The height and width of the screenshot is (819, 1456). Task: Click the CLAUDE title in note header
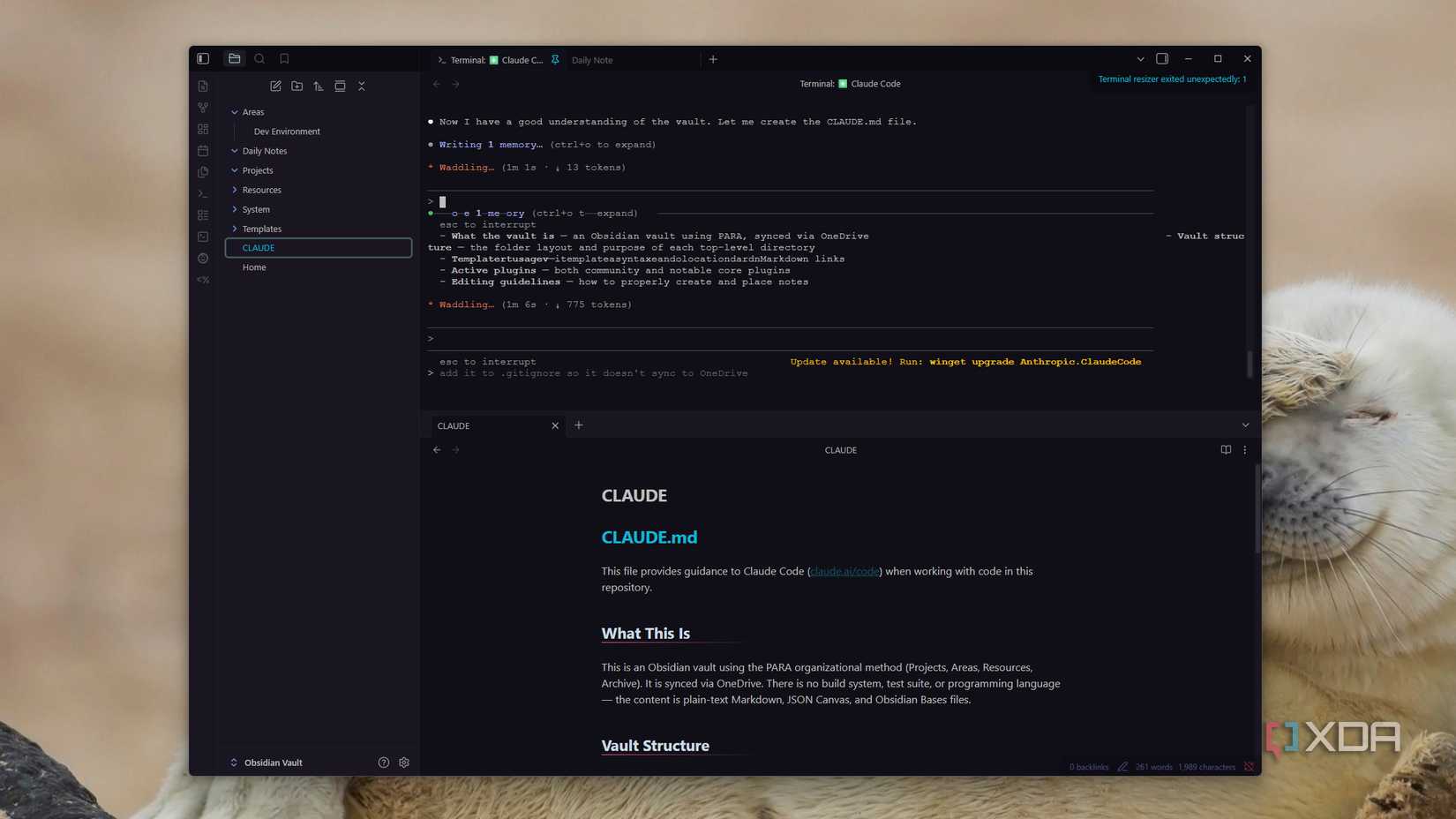click(x=841, y=450)
